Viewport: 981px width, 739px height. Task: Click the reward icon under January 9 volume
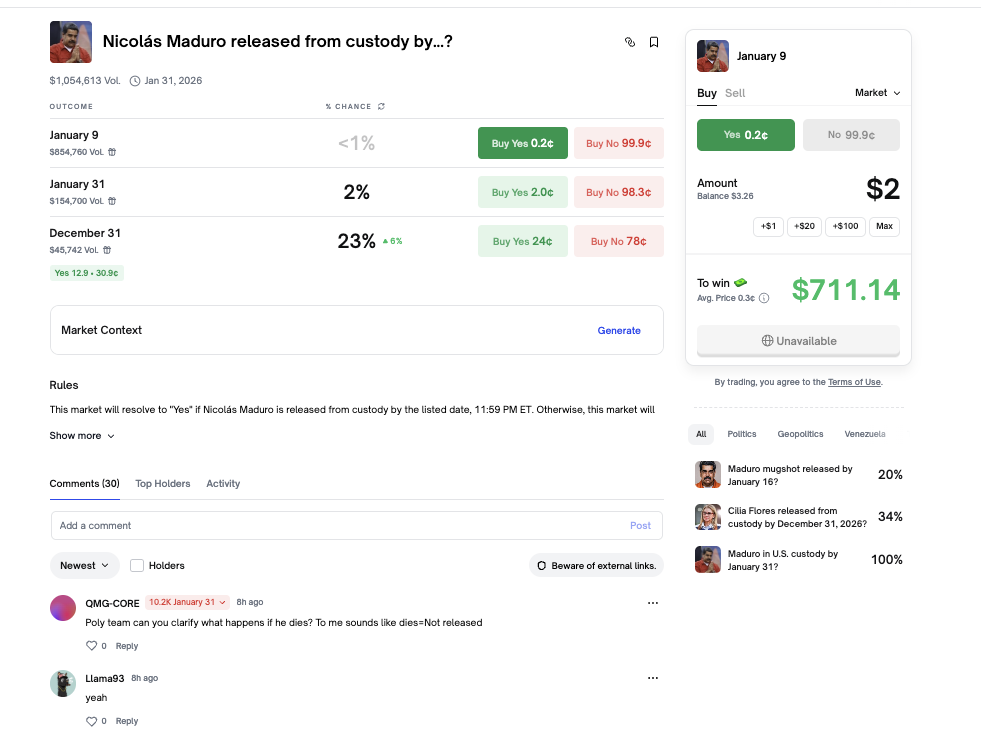[112, 152]
